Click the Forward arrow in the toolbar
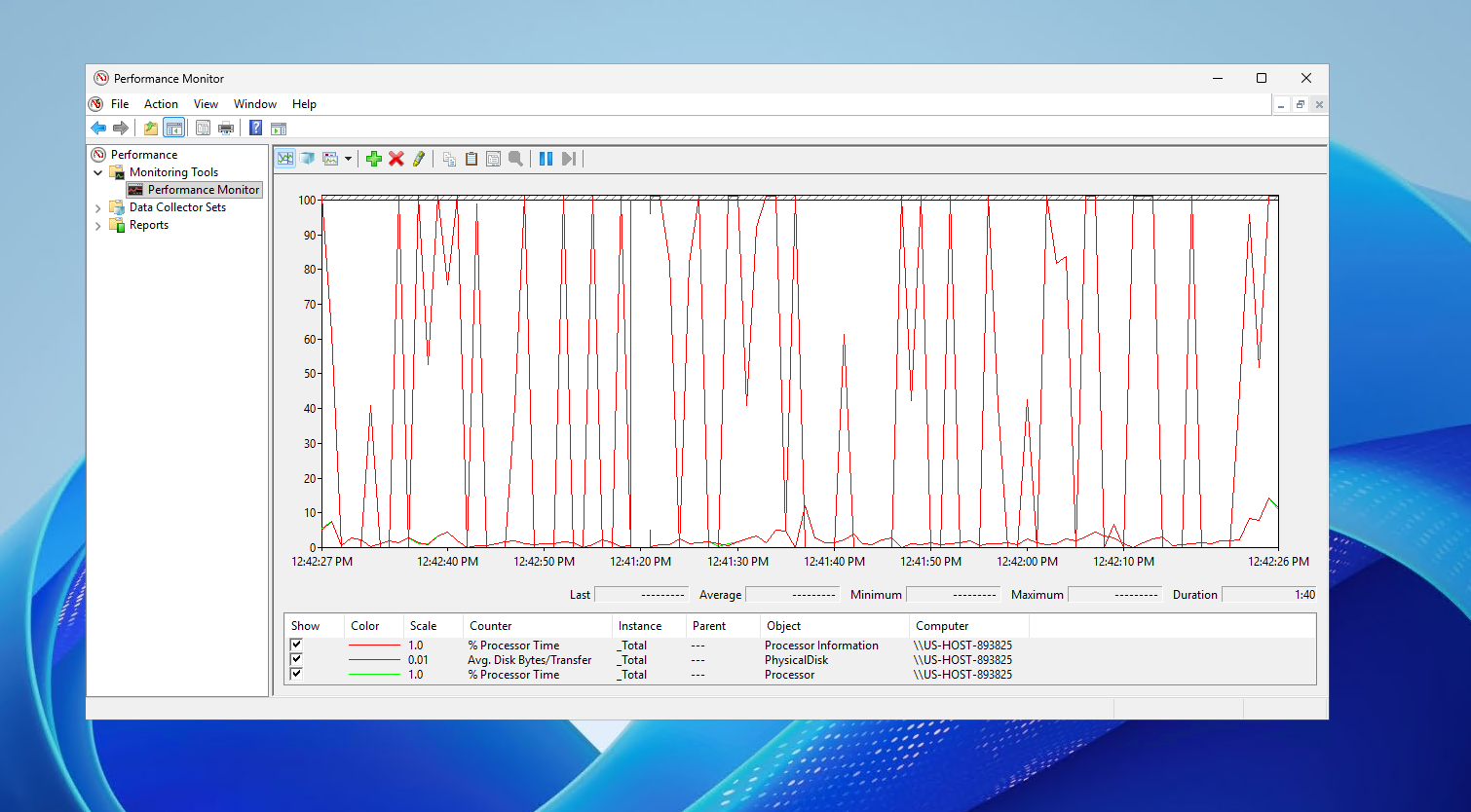The image size is (1471, 812). coord(121,129)
